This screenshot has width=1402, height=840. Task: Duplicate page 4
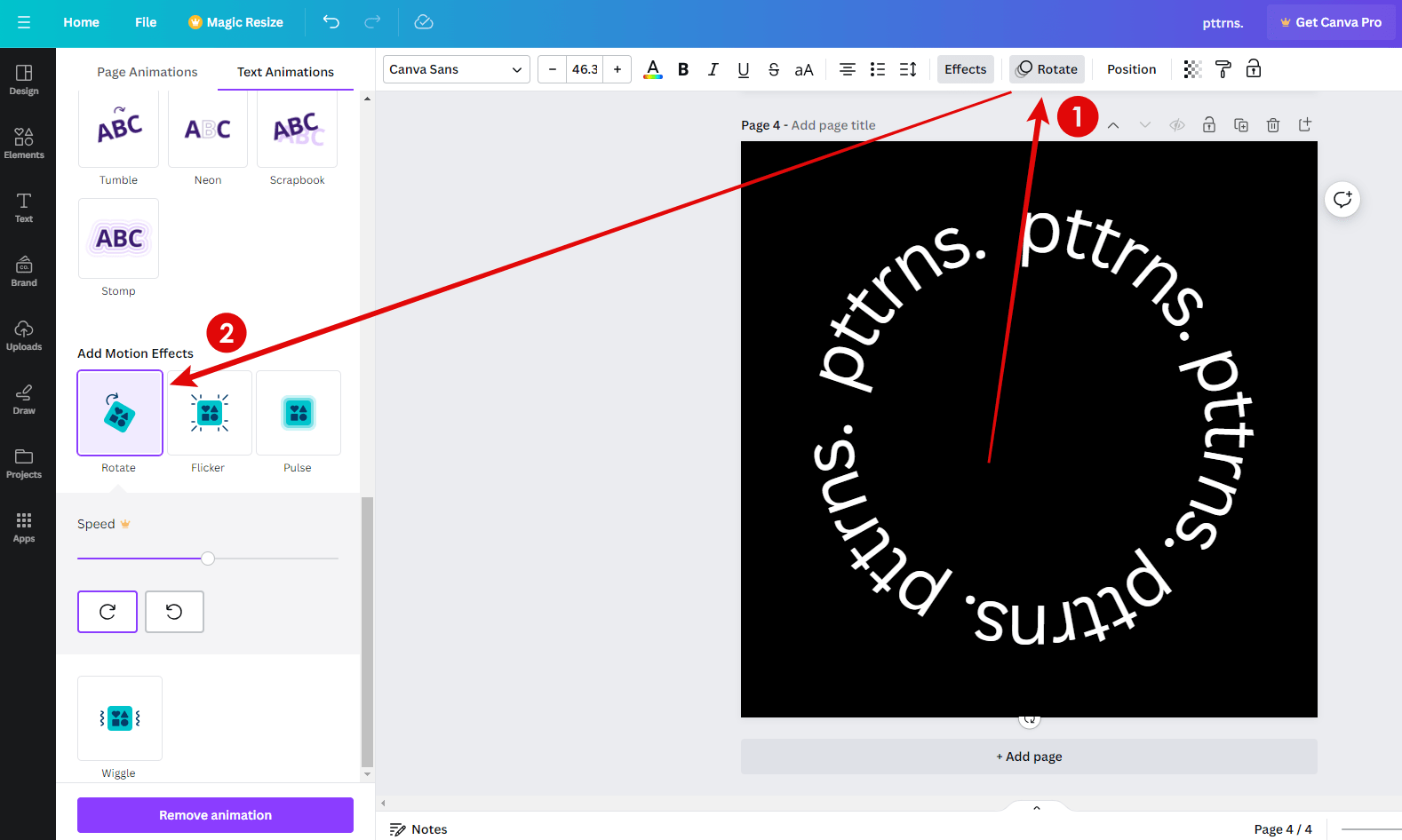[x=1241, y=125]
